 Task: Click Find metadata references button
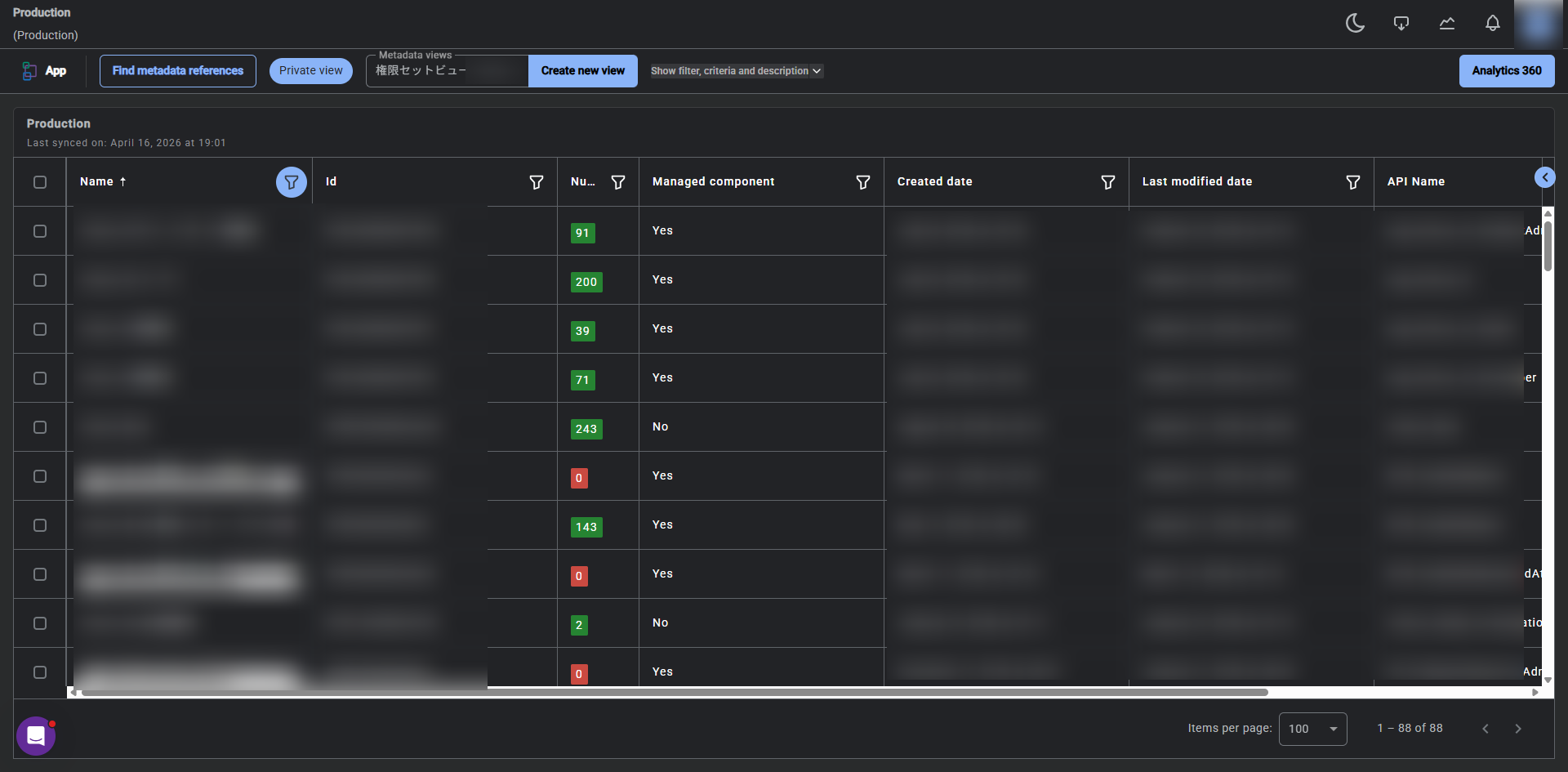point(178,71)
